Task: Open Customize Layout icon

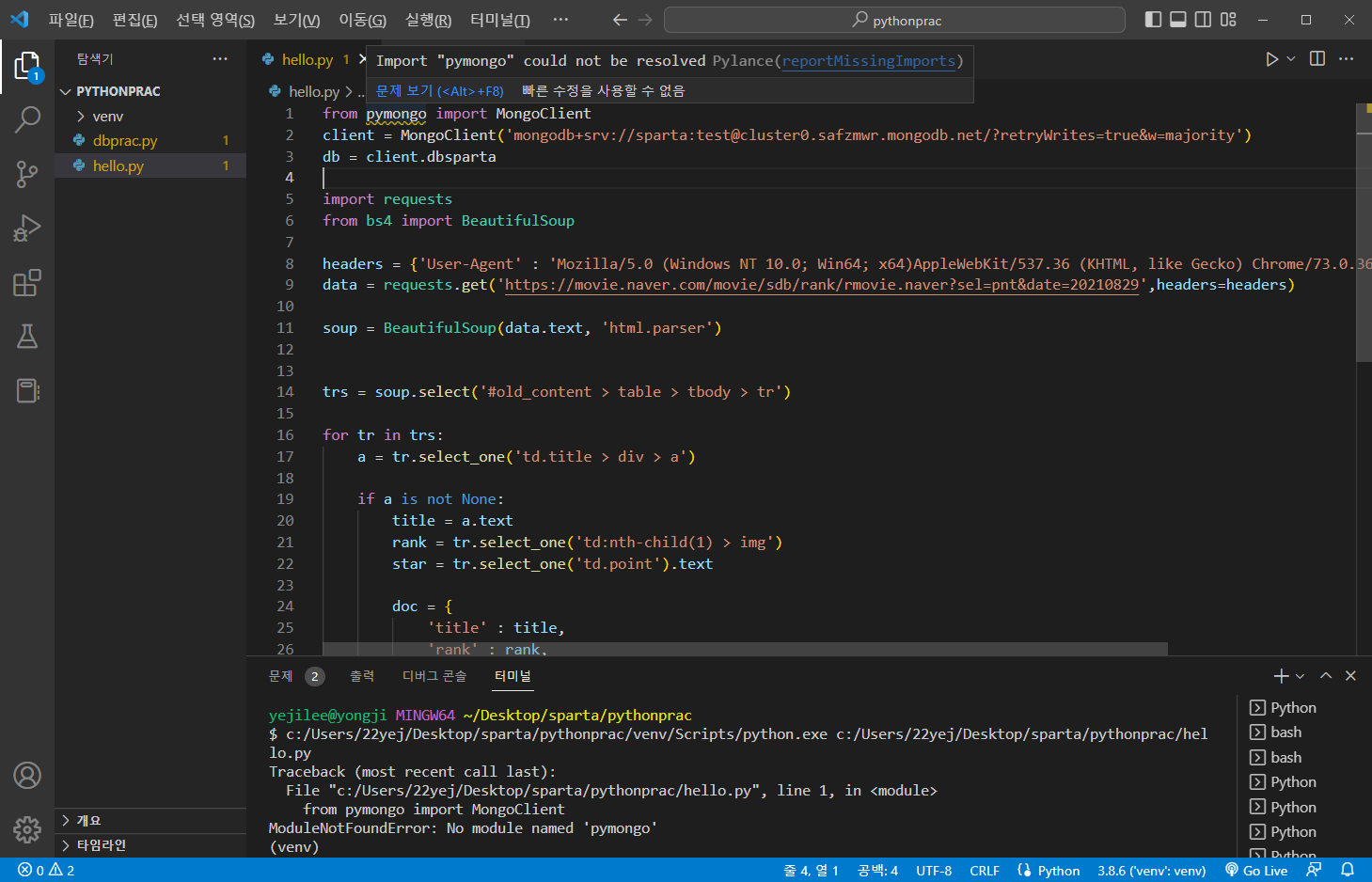Action: 1228,20
